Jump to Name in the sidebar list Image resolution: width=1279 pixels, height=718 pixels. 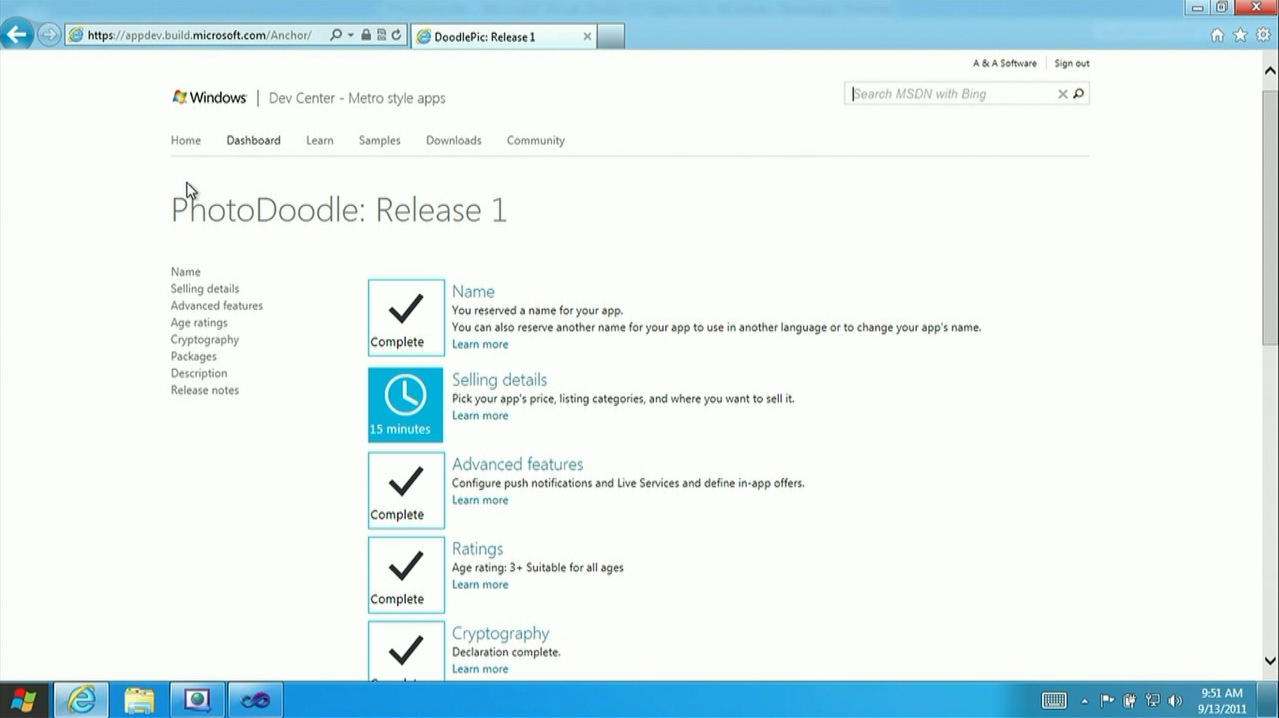[x=186, y=272]
